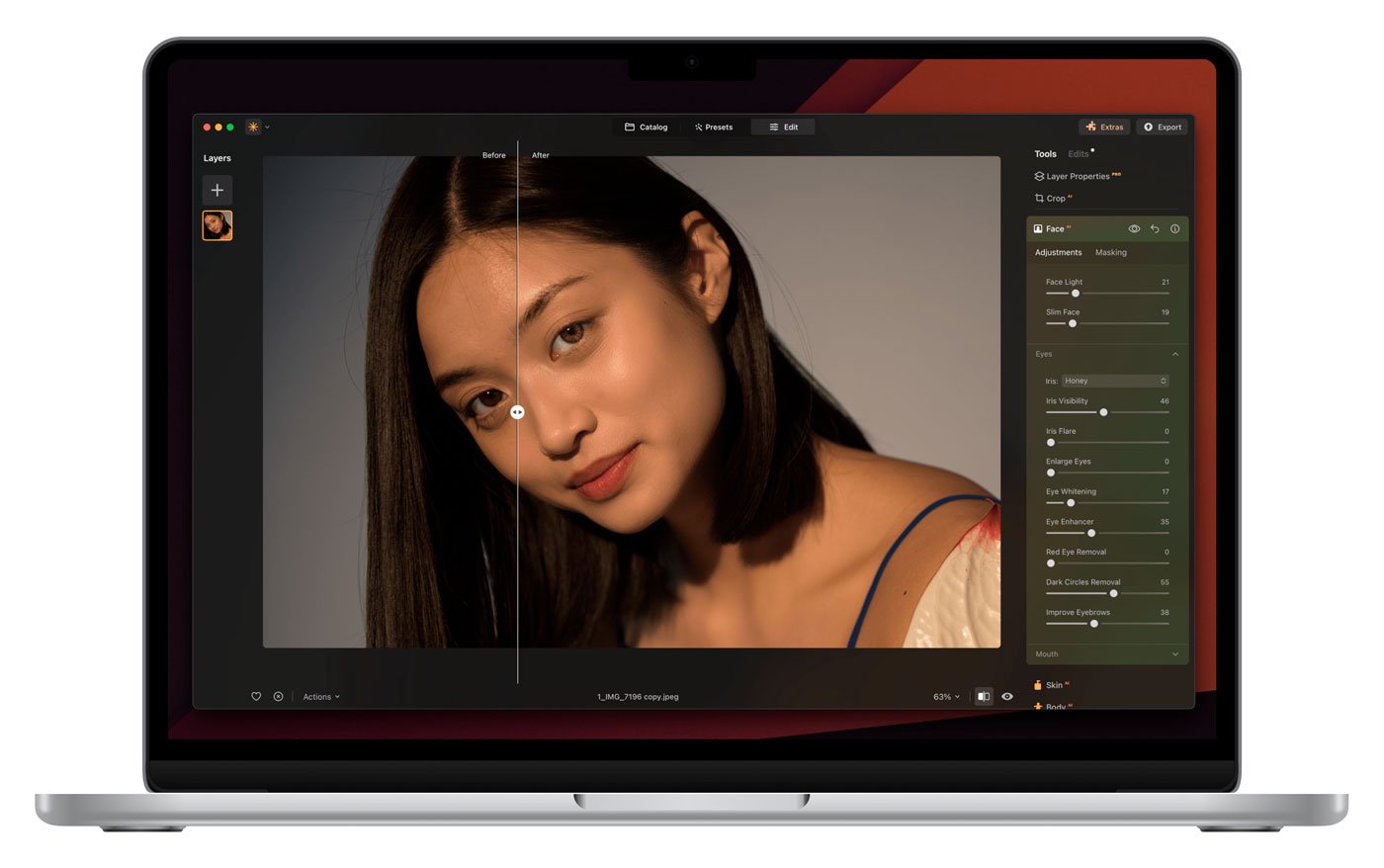This screenshot has height=868, width=1384.
Task: Click the Dark Circles Removal value 55
Action: [x=1165, y=582]
